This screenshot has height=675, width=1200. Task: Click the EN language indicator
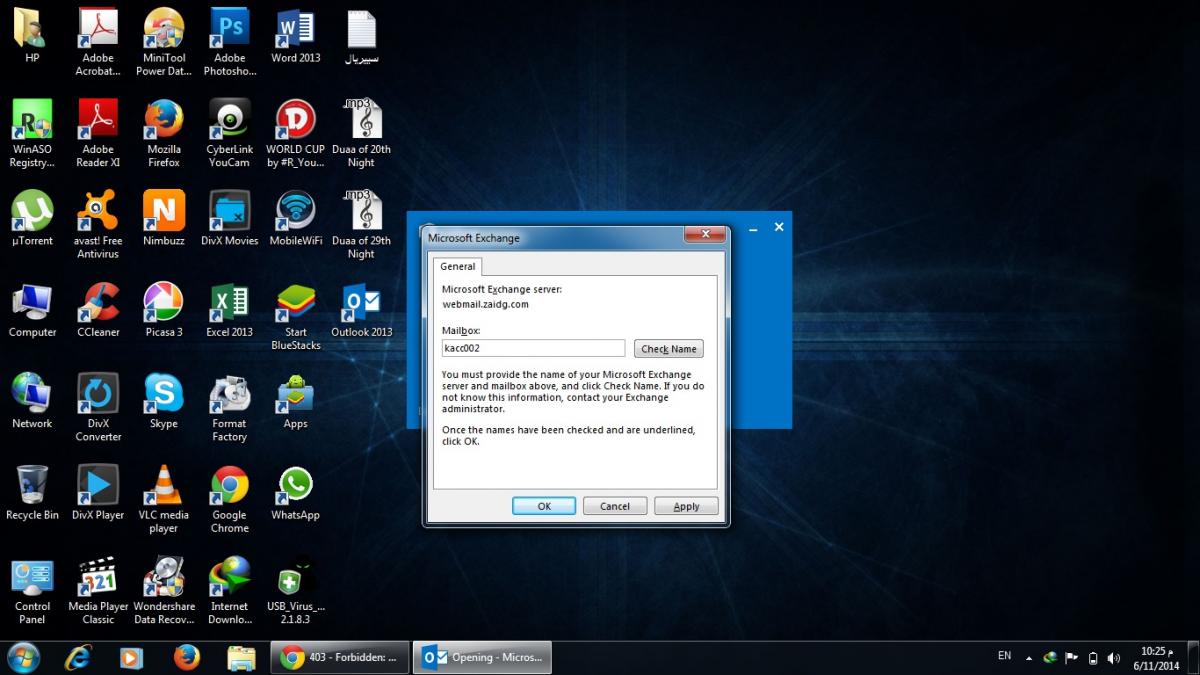point(1004,656)
